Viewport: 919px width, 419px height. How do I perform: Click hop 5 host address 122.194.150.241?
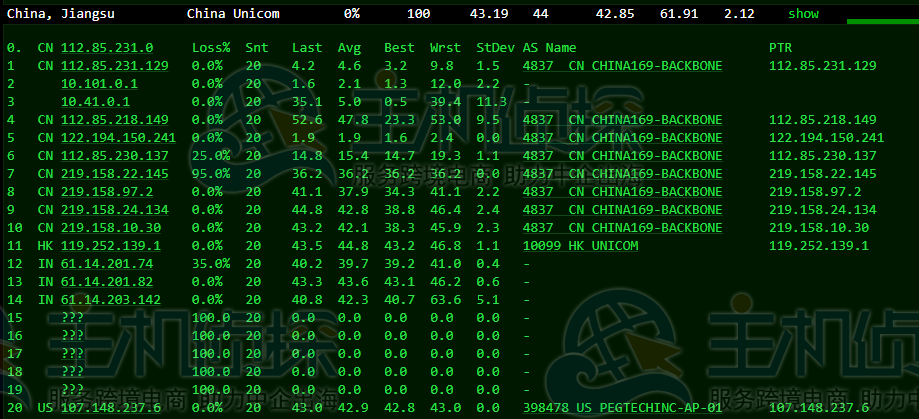118,138
